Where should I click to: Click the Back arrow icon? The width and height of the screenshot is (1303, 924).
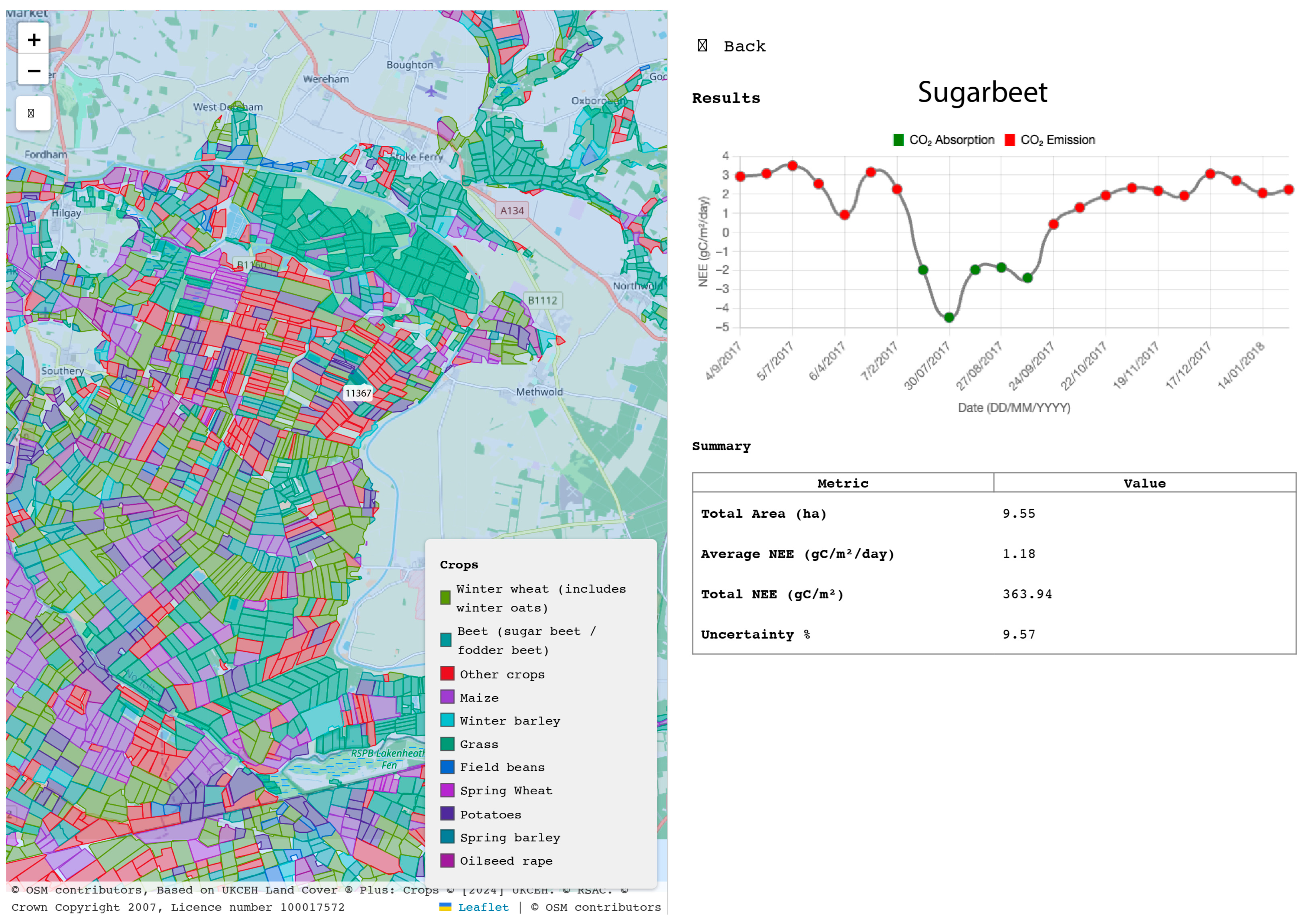click(702, 45)
